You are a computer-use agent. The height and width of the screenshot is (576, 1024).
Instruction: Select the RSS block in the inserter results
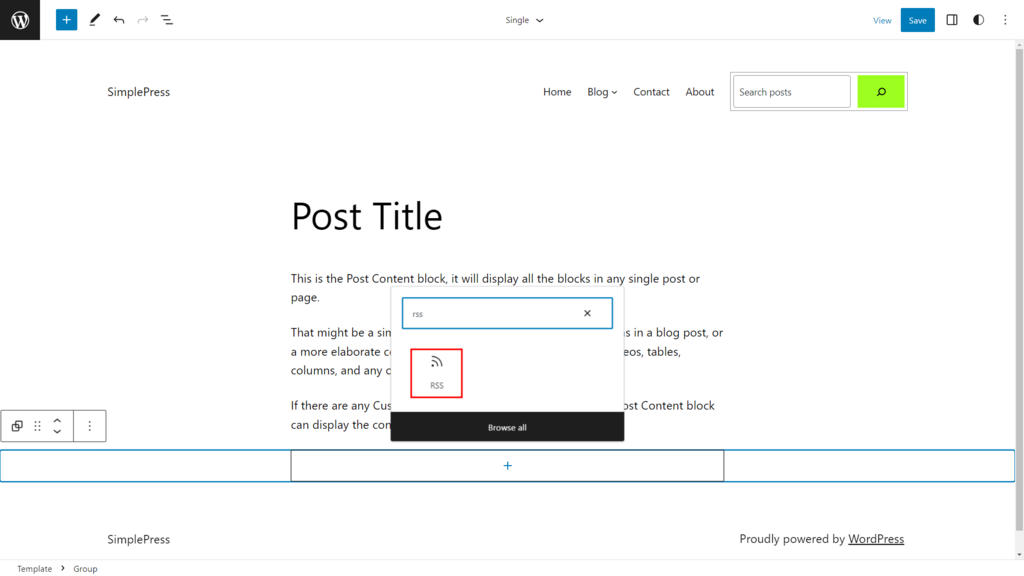pos(436,372)
